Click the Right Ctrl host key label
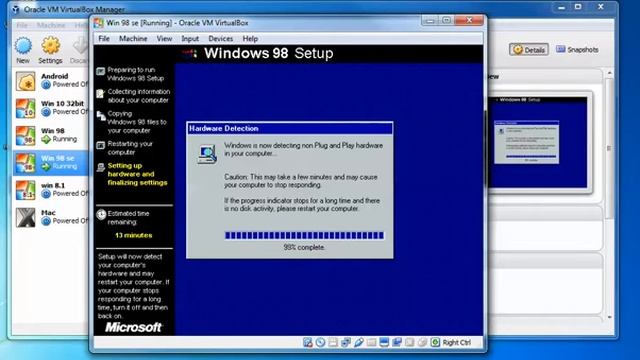This screenshot has width=640, height=360. (x=457, y=342)
